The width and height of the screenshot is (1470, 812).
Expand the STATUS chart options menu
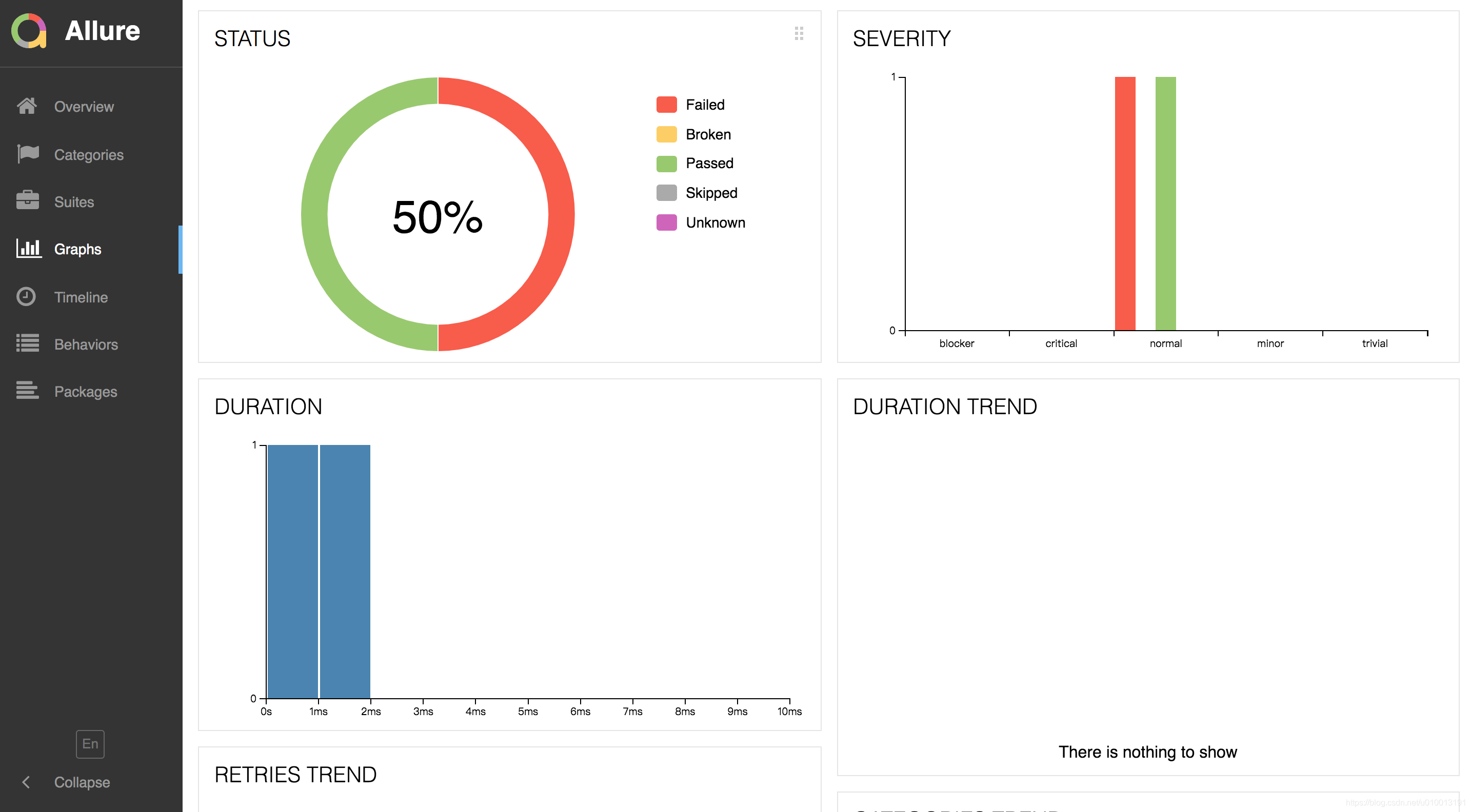pos(799,33)
